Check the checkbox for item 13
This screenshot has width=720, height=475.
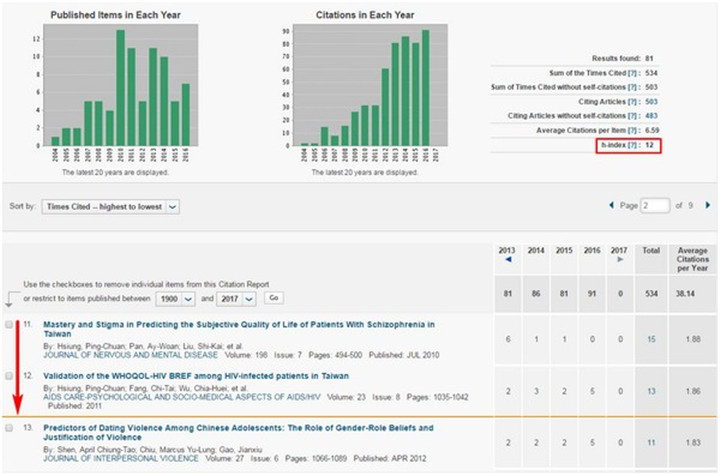pyautogui.click(x=9, y=428)
